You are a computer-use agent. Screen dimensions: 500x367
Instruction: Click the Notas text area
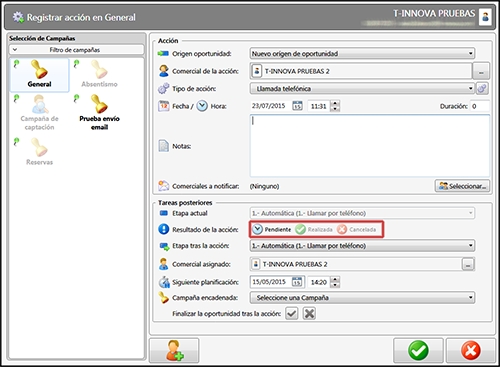(x=370, y=146)
